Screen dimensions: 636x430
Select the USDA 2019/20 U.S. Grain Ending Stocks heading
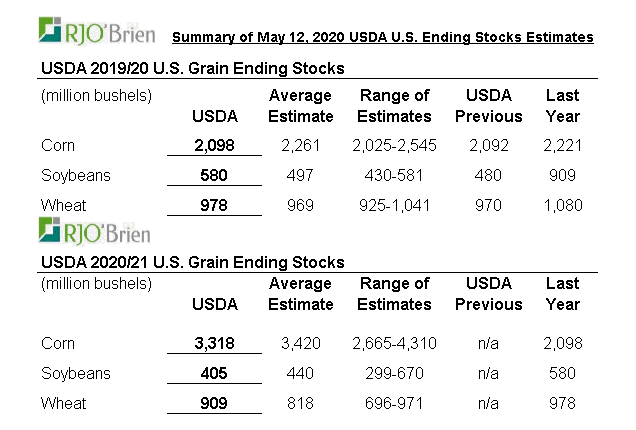pos(191,69)
